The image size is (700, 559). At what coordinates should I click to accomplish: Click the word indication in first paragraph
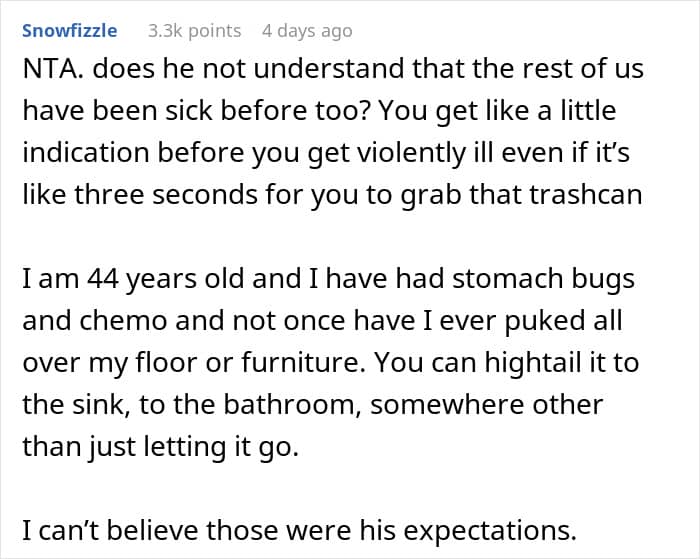pyautogui.click(x=86, y=153)
